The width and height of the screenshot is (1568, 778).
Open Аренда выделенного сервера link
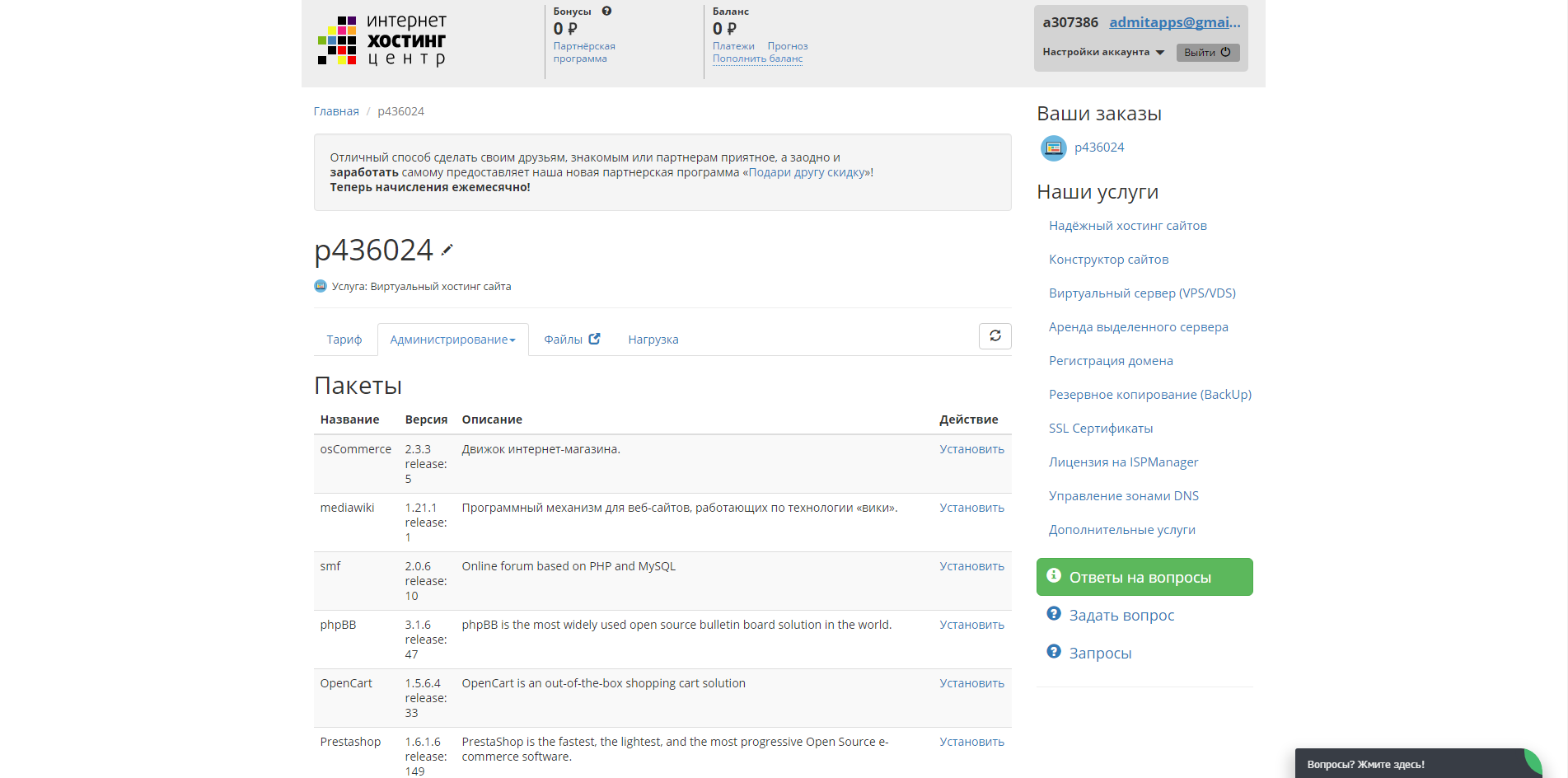(1139, 327)
